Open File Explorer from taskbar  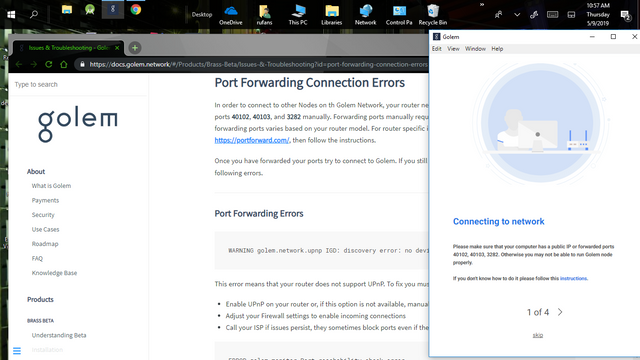(67, 9)
